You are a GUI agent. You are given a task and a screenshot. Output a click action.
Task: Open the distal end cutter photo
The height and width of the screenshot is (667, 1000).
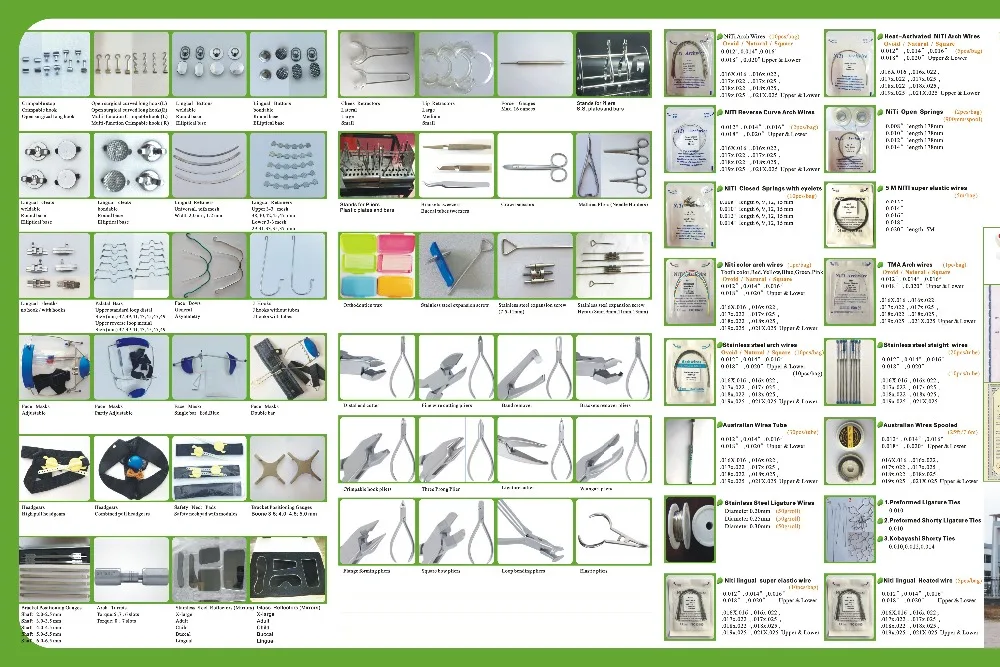(377, 368)
